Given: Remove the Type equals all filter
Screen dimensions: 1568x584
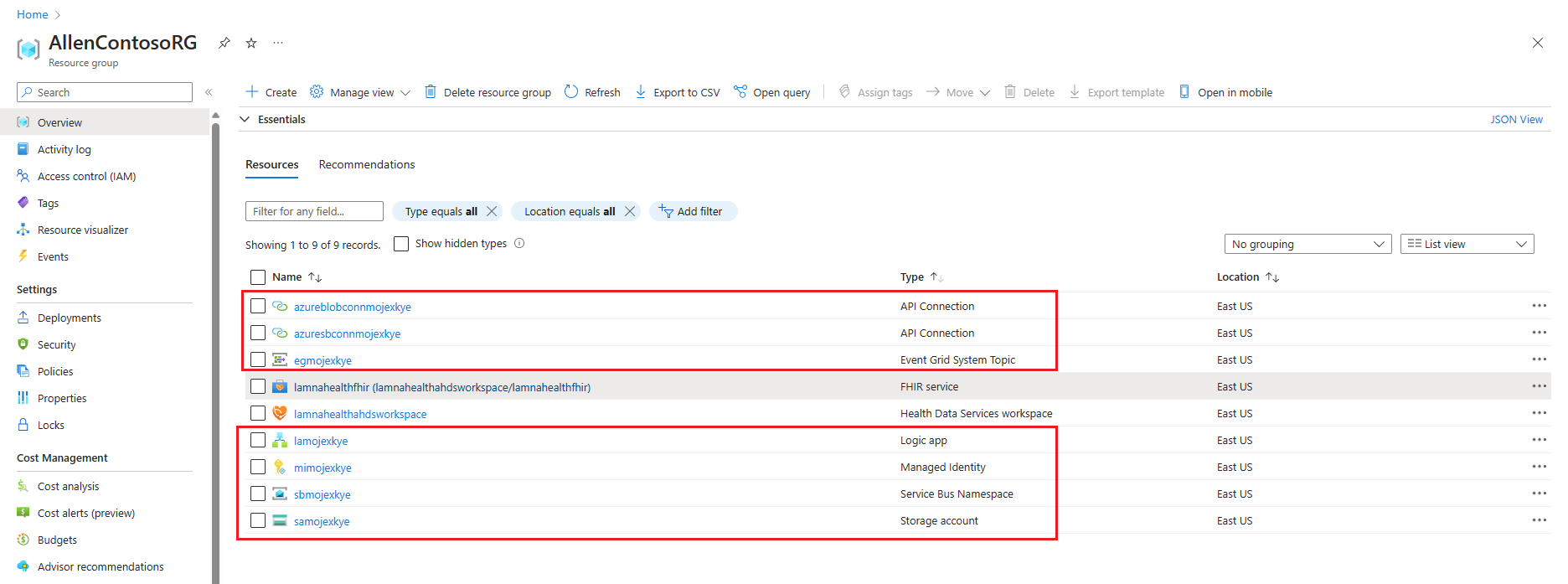Looking at the screenshot, I should coord(493,211).
